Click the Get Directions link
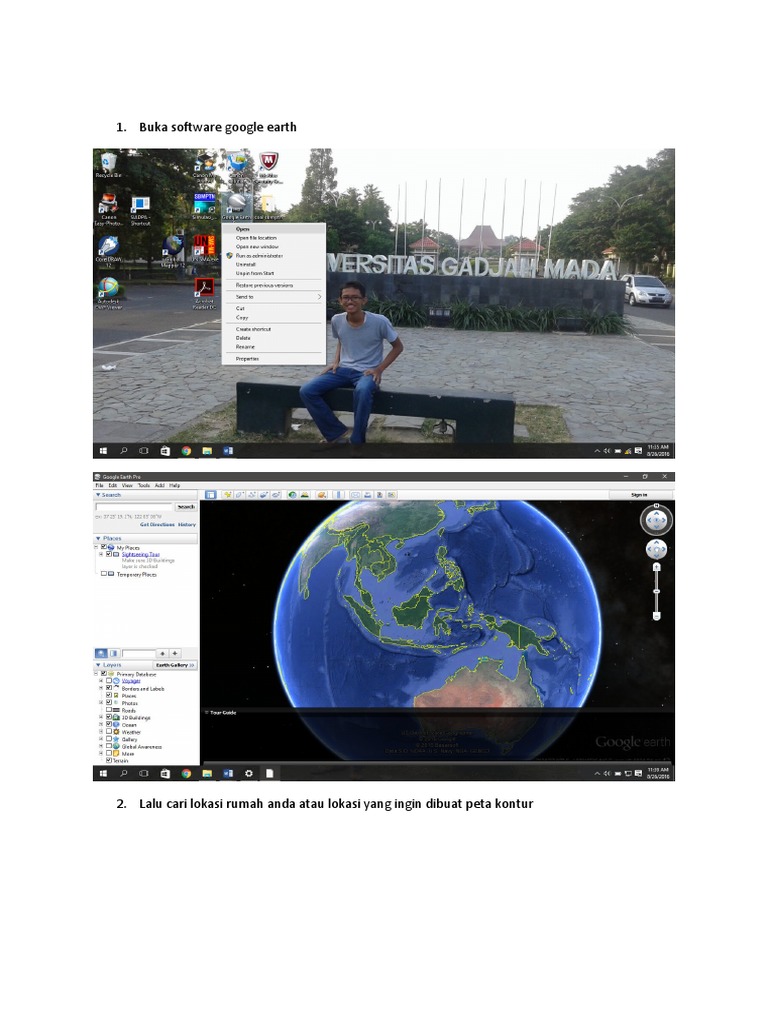The height and width of the screenshot is (1024, 768). point(157,524)
